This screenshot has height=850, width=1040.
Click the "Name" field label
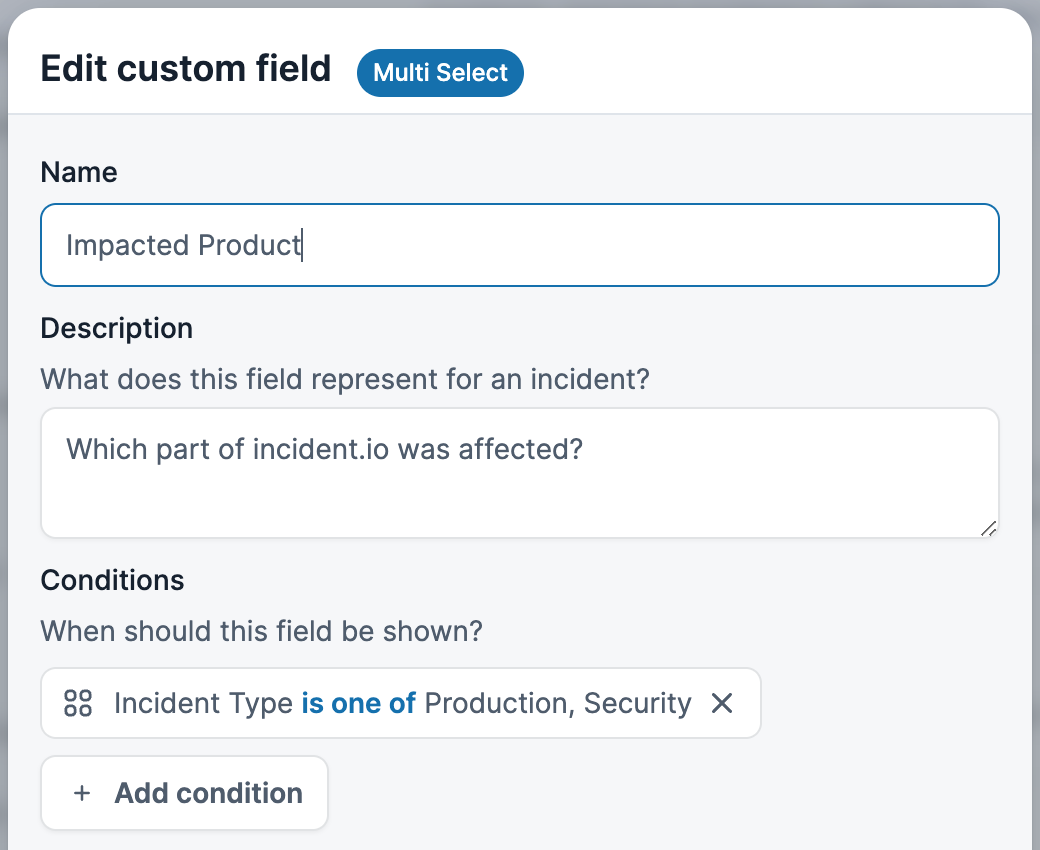(x=79, y=172)
